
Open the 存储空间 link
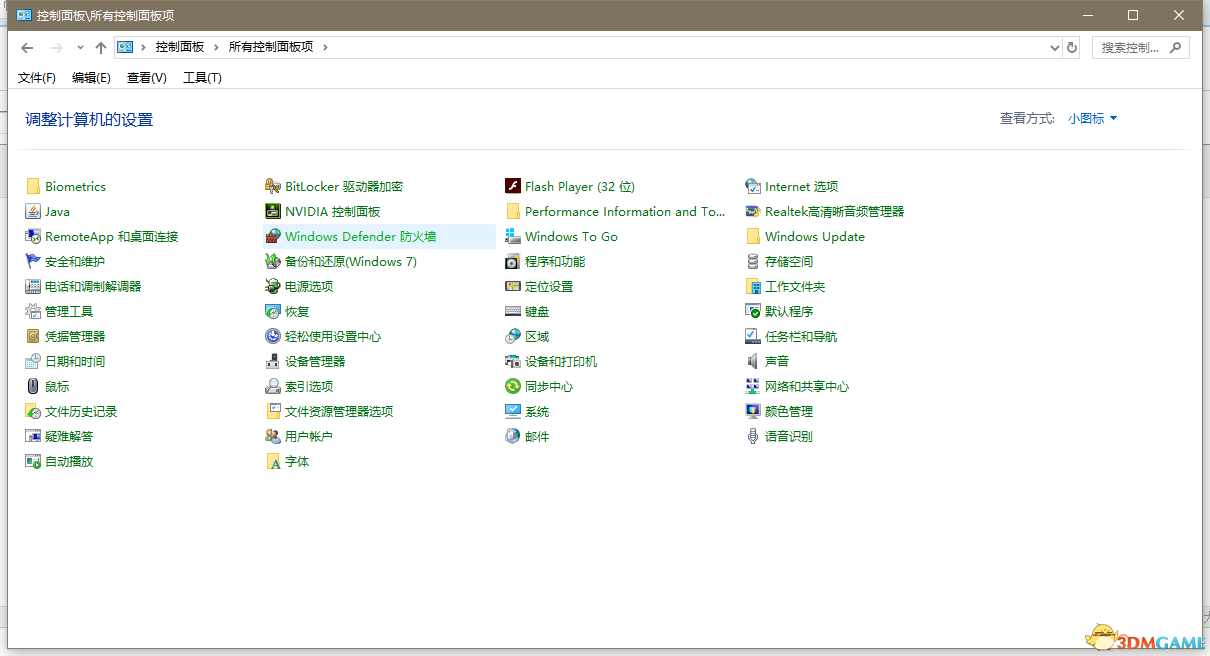789,261
